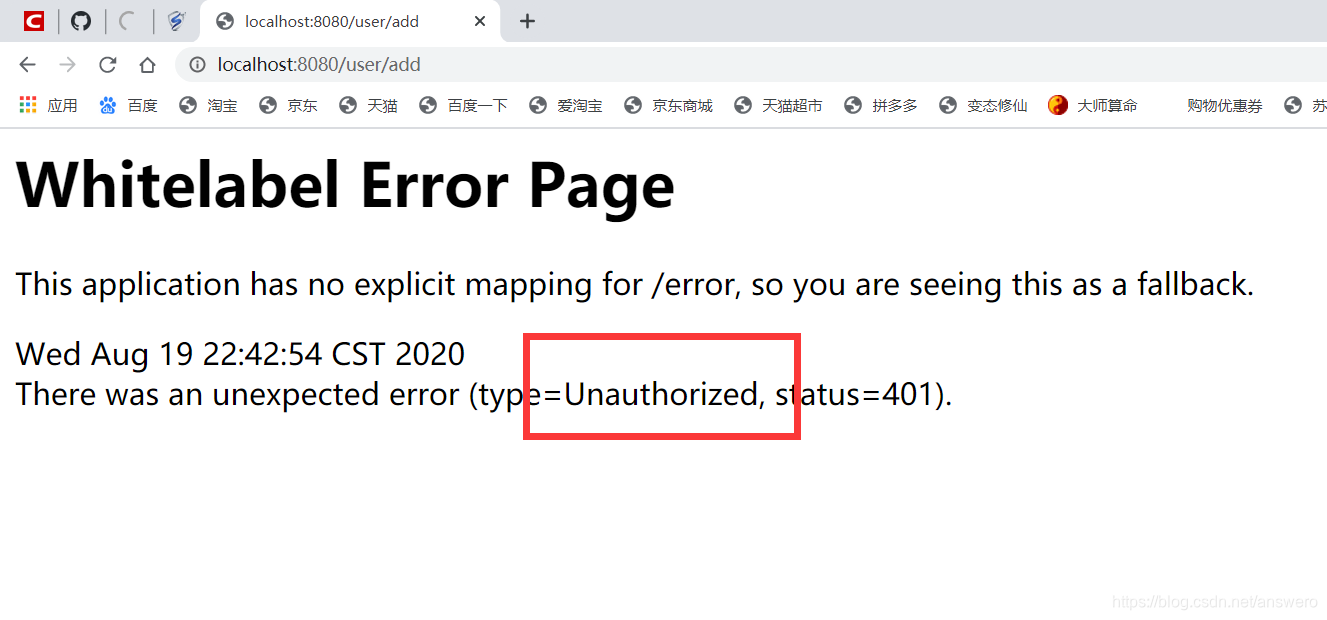The image size is (1327, 620).
Task: Open the 百度一下 bookmark
Action: tap(464, 105)
